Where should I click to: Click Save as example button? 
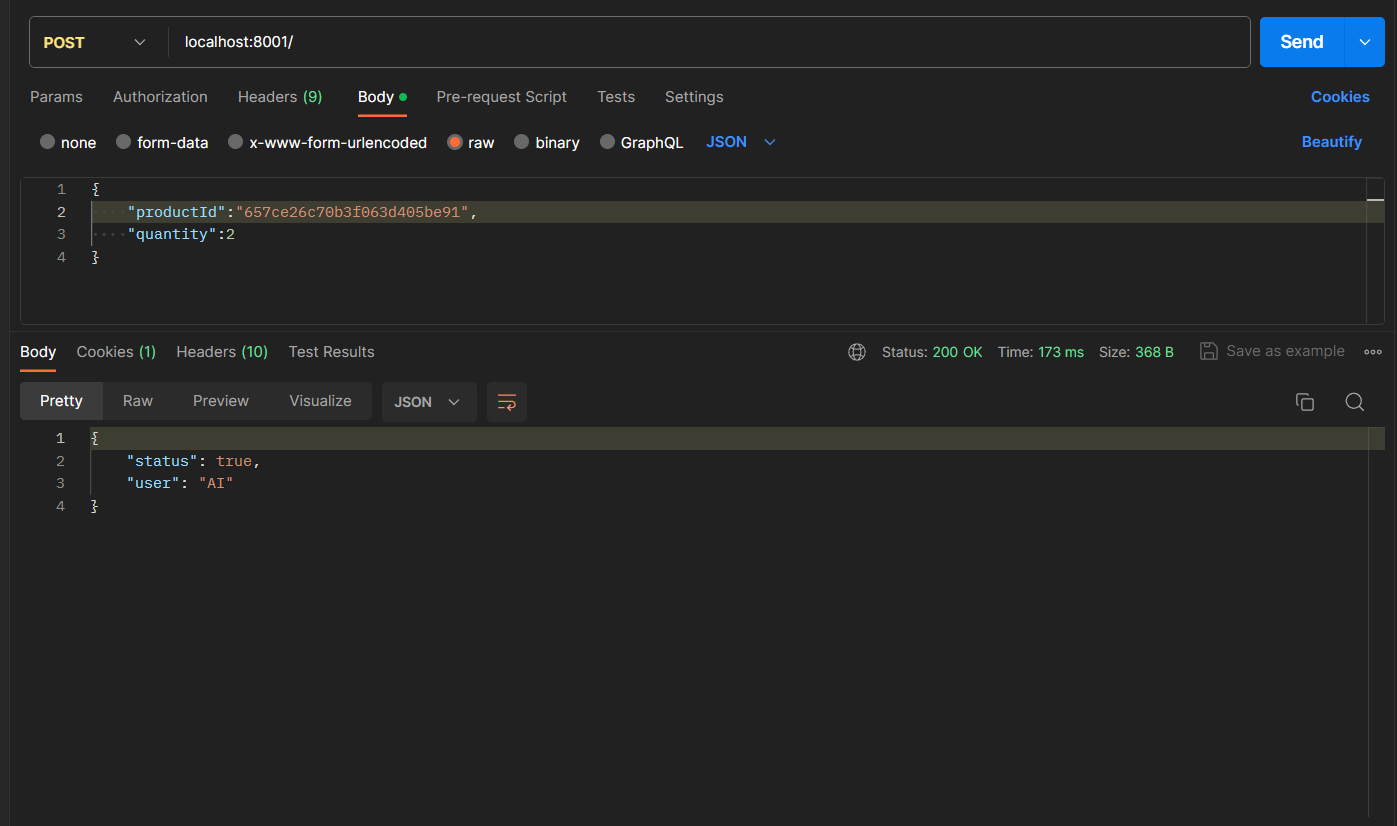click(x=1272, y=351)
